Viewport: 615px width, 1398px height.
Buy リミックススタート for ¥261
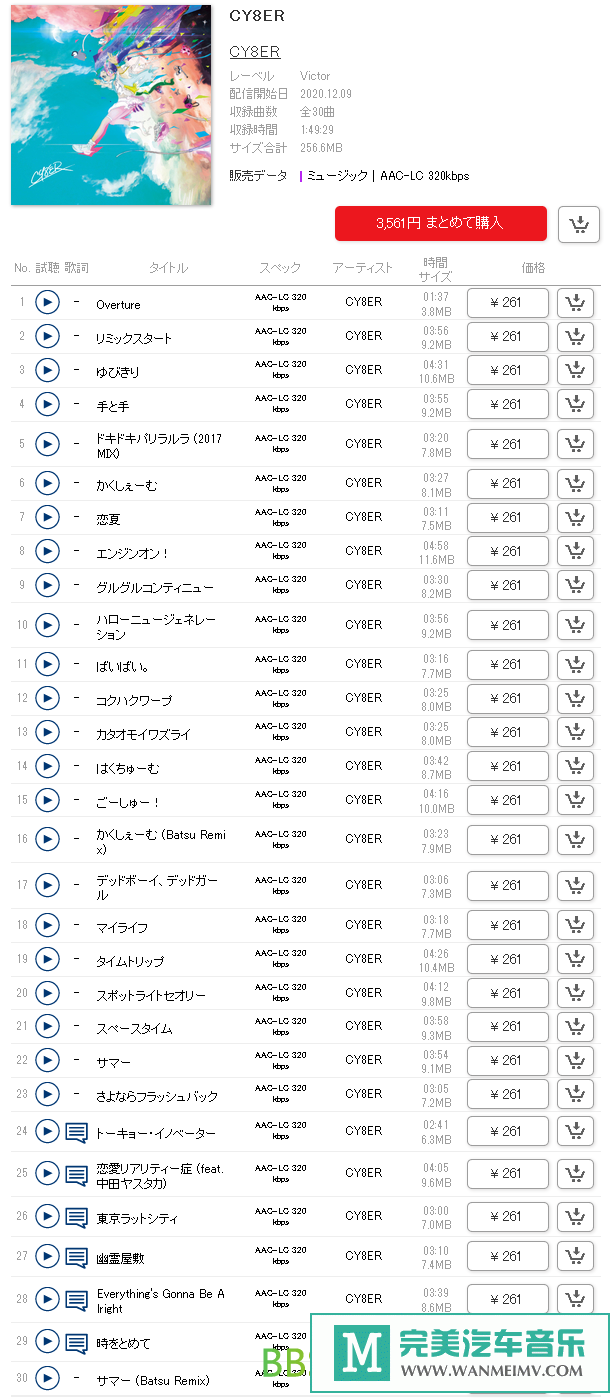508,337
